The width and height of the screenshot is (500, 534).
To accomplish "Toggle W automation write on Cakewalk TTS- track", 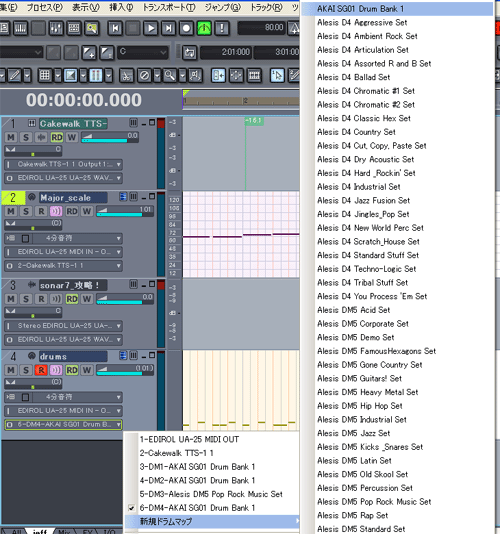I will click(72, 137).
